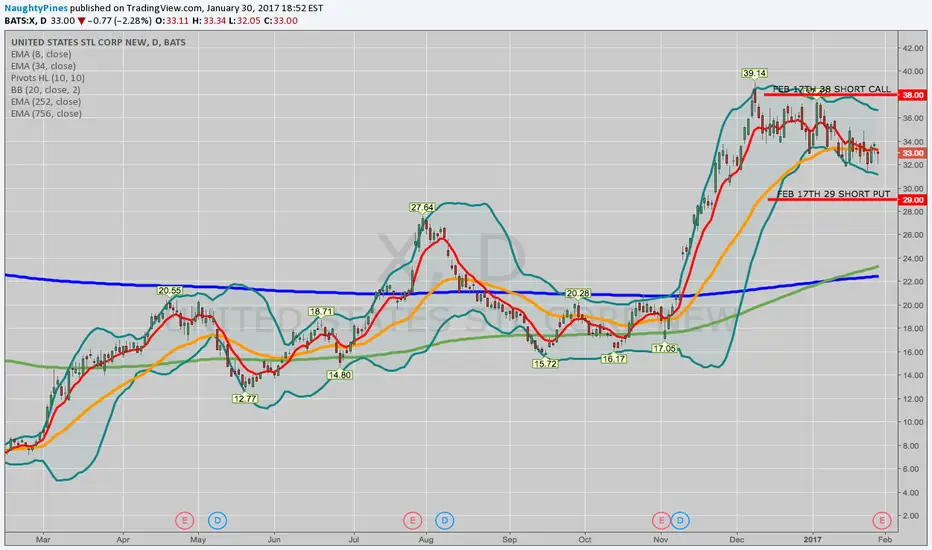
Task: Click the 18.71 pivot high label
Action: (321, 312)
